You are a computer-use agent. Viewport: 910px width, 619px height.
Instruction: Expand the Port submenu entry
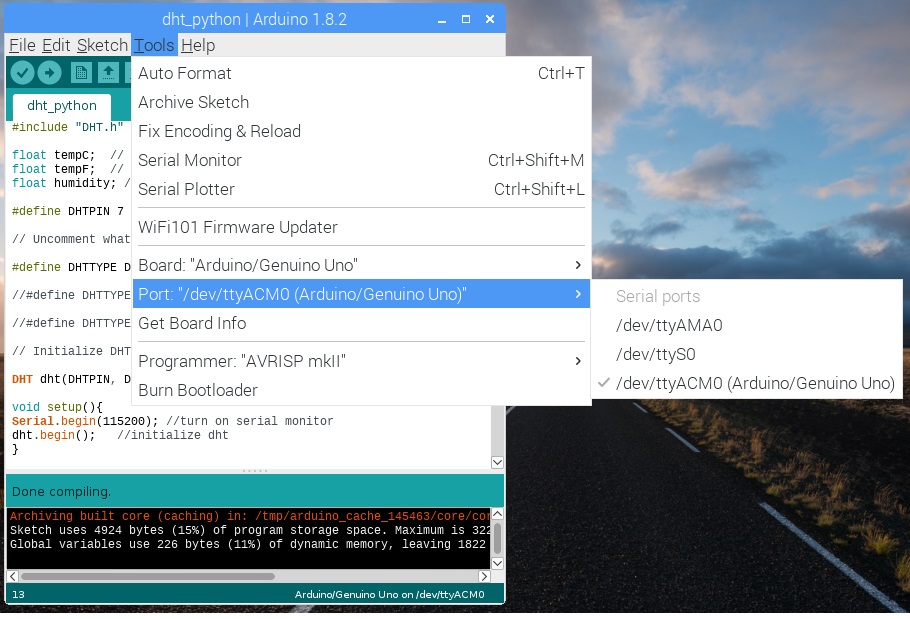tap(361, 294)
